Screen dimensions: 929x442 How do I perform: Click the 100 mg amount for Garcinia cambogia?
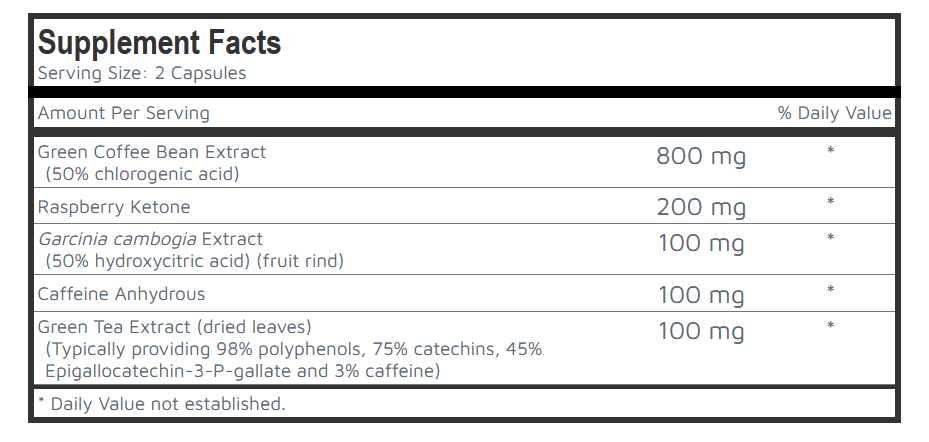coord(701,244)
